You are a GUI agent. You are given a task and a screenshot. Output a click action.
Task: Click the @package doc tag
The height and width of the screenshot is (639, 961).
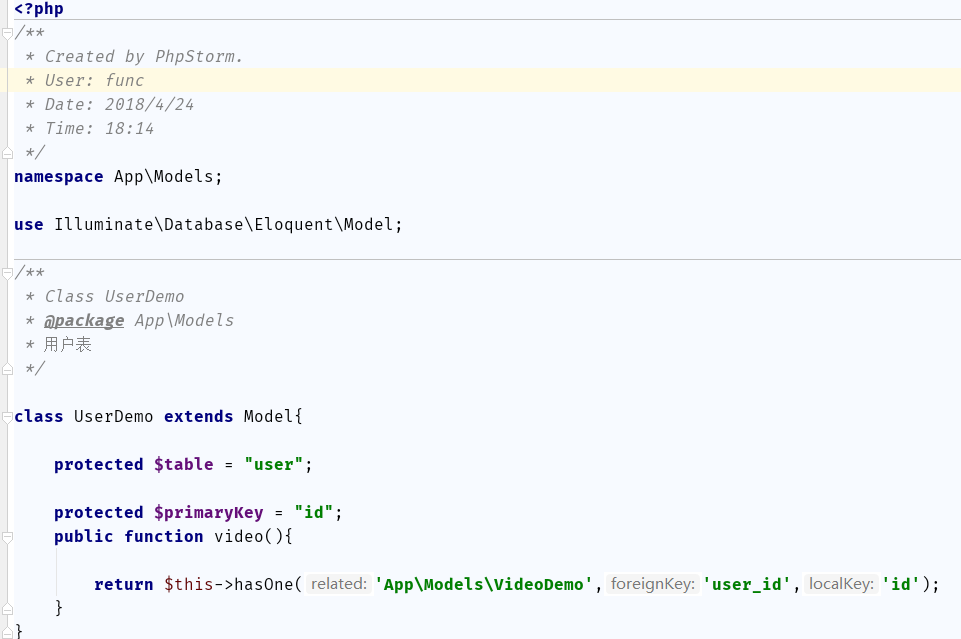point(84,320)
